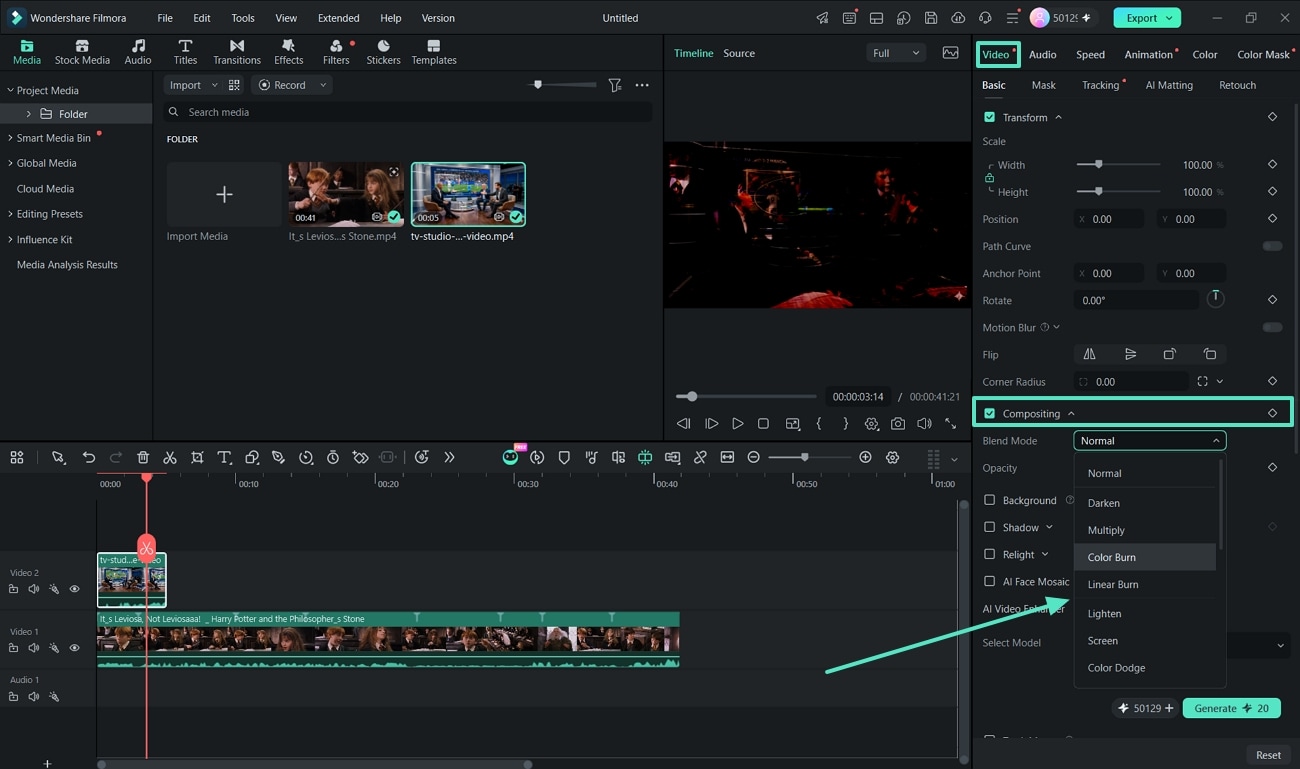Open the Blend Mode dropdown
The width and height of the screenshot is (1300, 769).
[x=1150, y=440]
